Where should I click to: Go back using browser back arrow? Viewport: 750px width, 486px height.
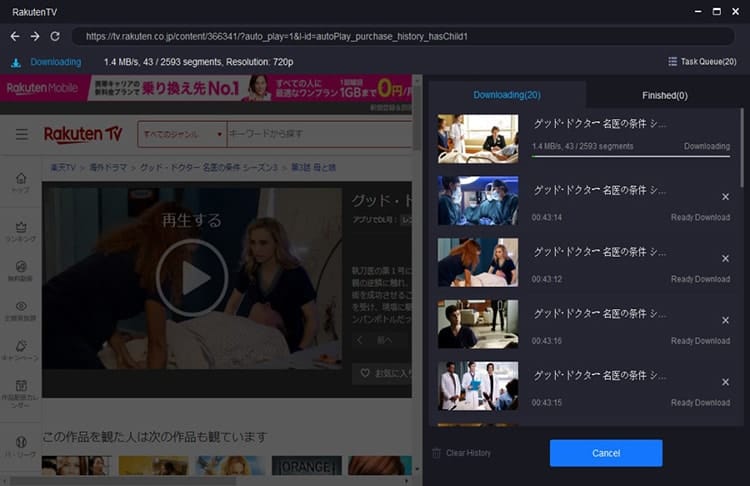15,36
